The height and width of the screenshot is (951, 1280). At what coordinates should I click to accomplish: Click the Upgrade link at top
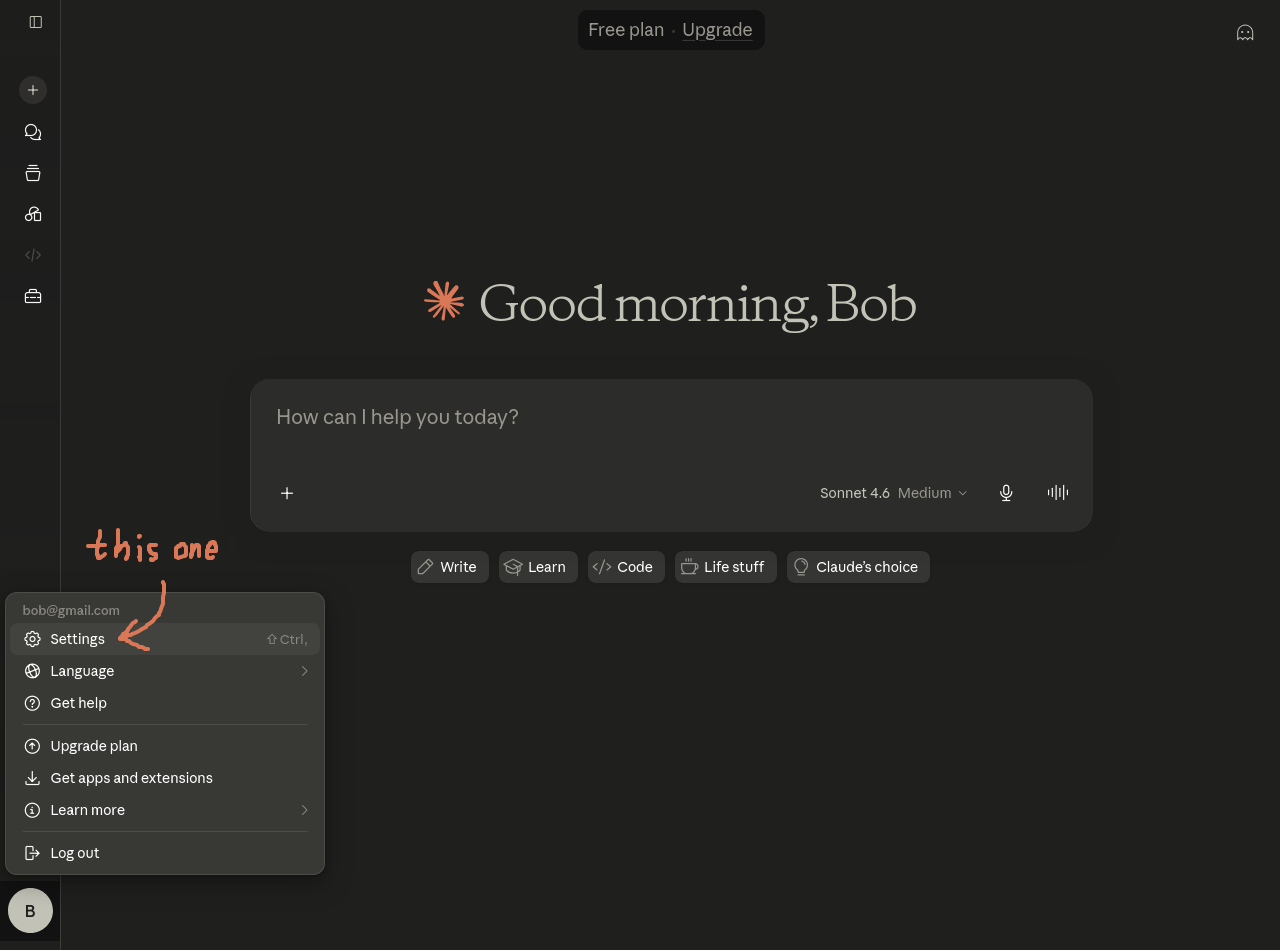pos(717,30)
